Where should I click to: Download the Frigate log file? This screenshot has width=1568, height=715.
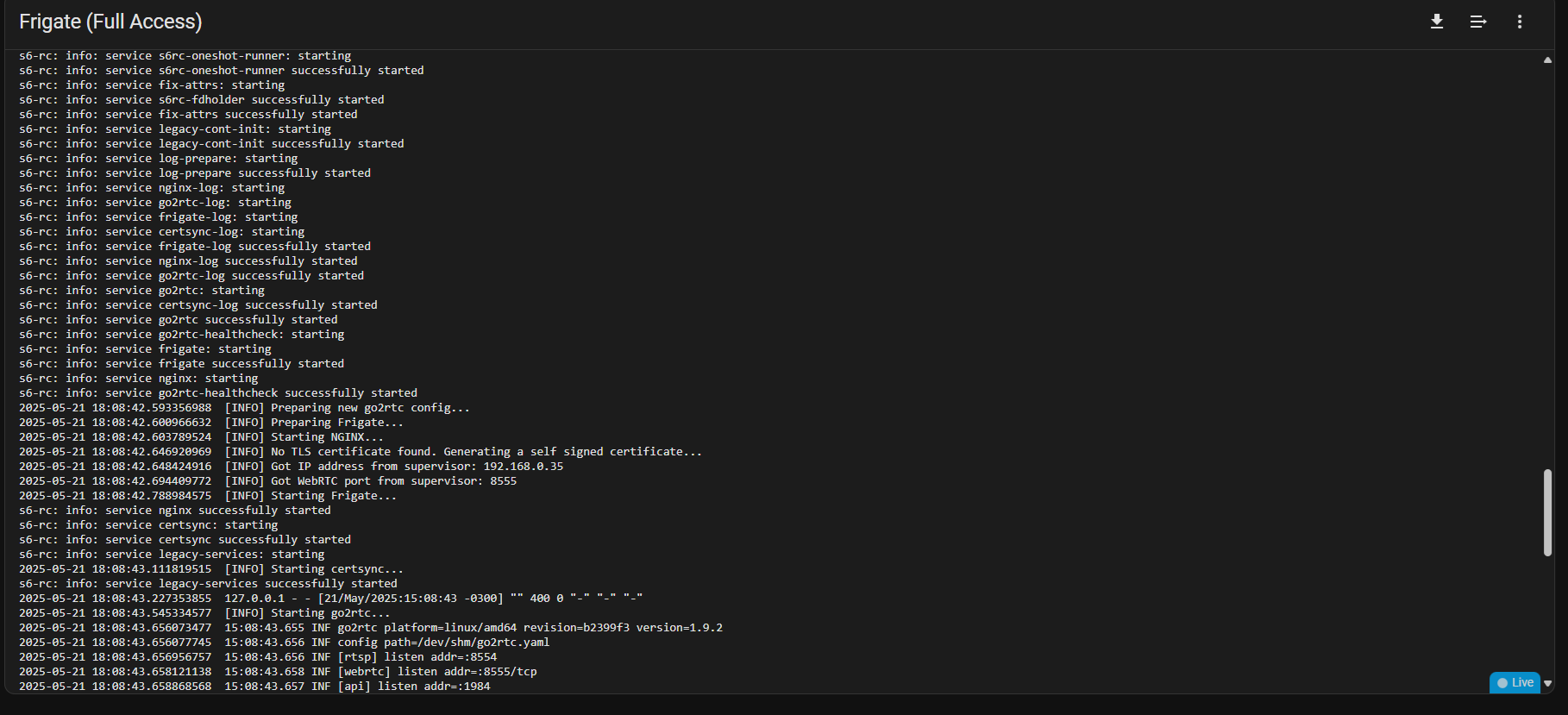coord(1437,22)
